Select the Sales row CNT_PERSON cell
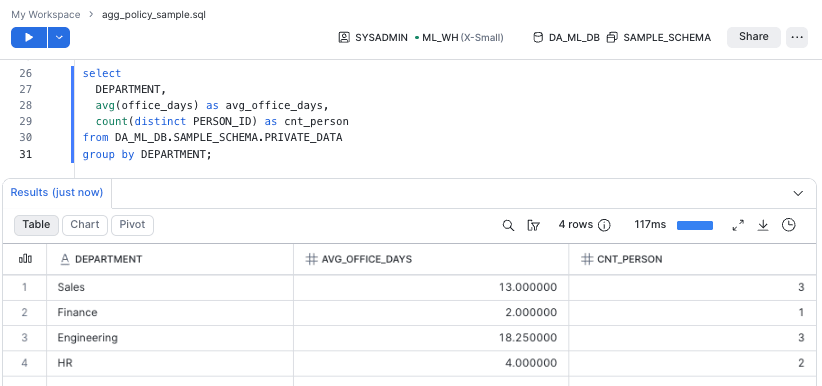 point(693,287)
